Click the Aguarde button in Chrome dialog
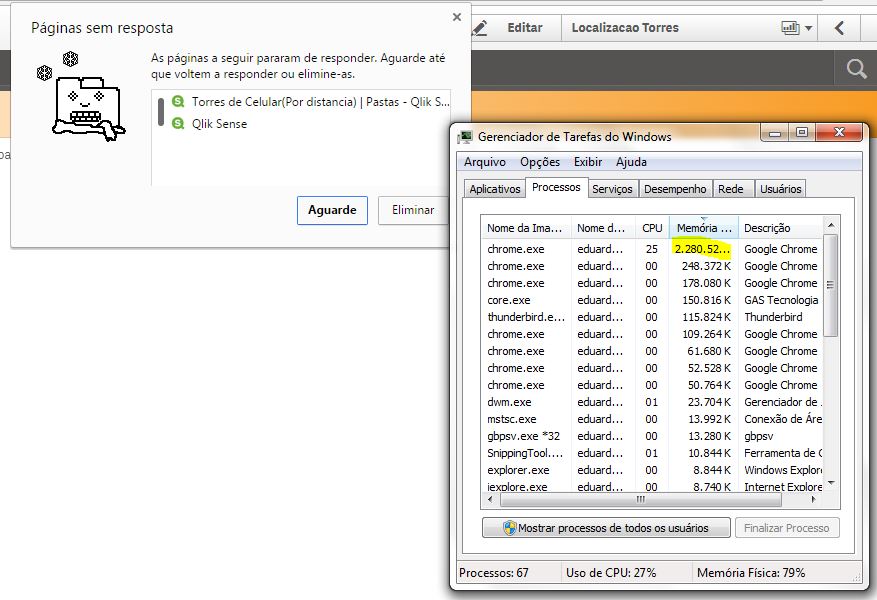 tap(332, 210)
